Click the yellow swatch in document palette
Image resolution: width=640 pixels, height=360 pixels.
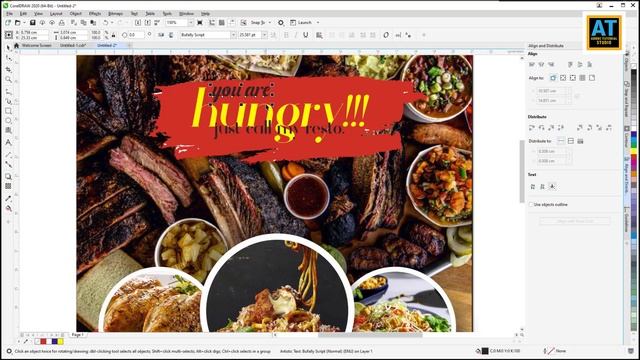(x=60, y=341)
